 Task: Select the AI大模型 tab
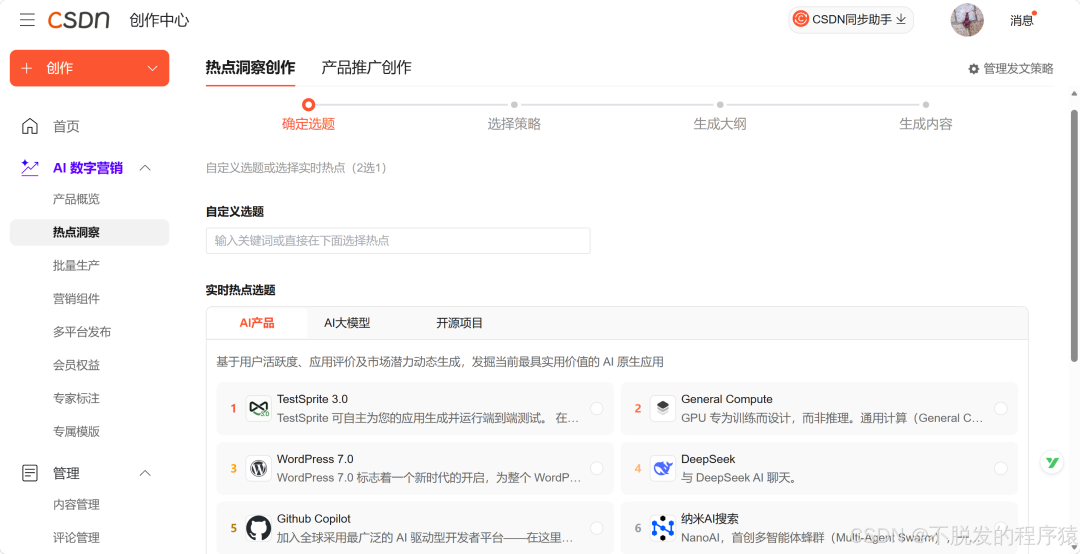click(x=347, y=322)
